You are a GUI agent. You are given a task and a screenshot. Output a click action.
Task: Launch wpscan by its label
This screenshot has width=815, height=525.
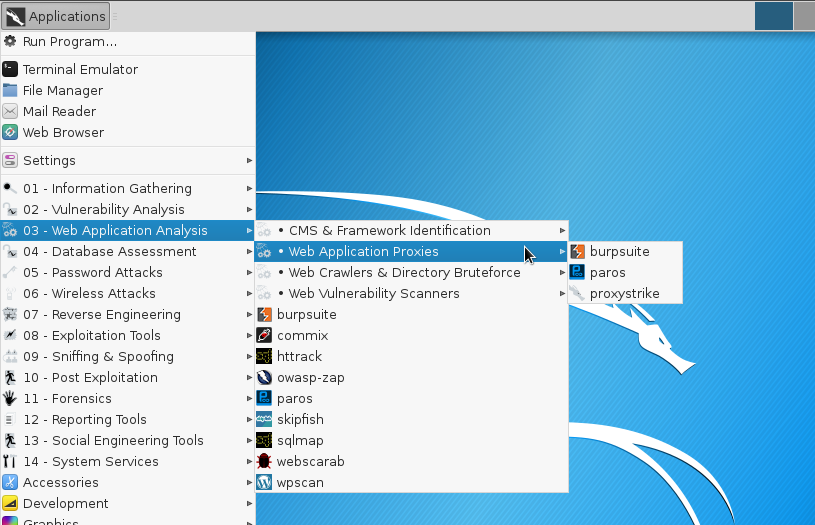[x=300, y=483]
